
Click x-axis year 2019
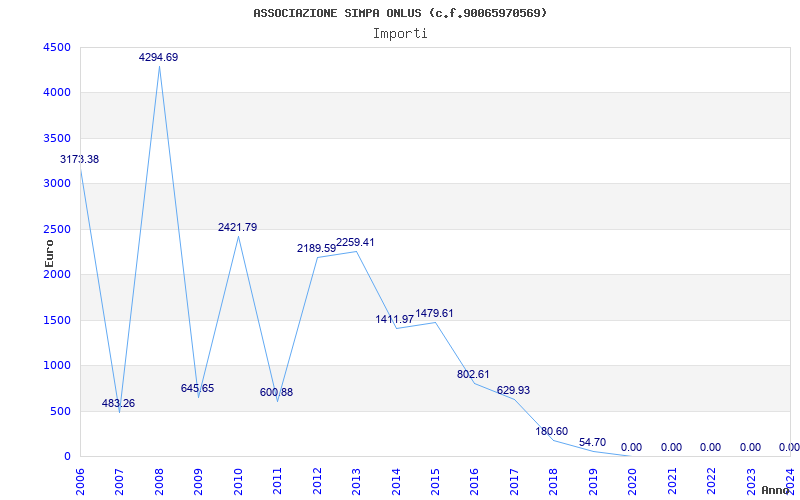593,482
